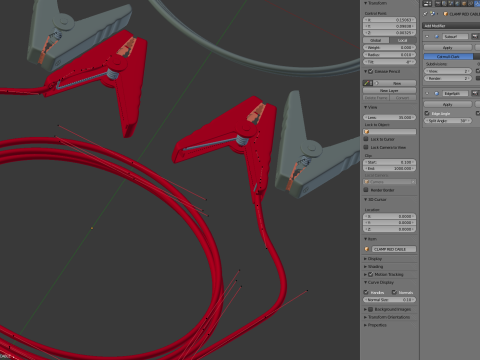Collapse the Transform panel
This screenshot has height=360, width=480.
click(365, 3)
